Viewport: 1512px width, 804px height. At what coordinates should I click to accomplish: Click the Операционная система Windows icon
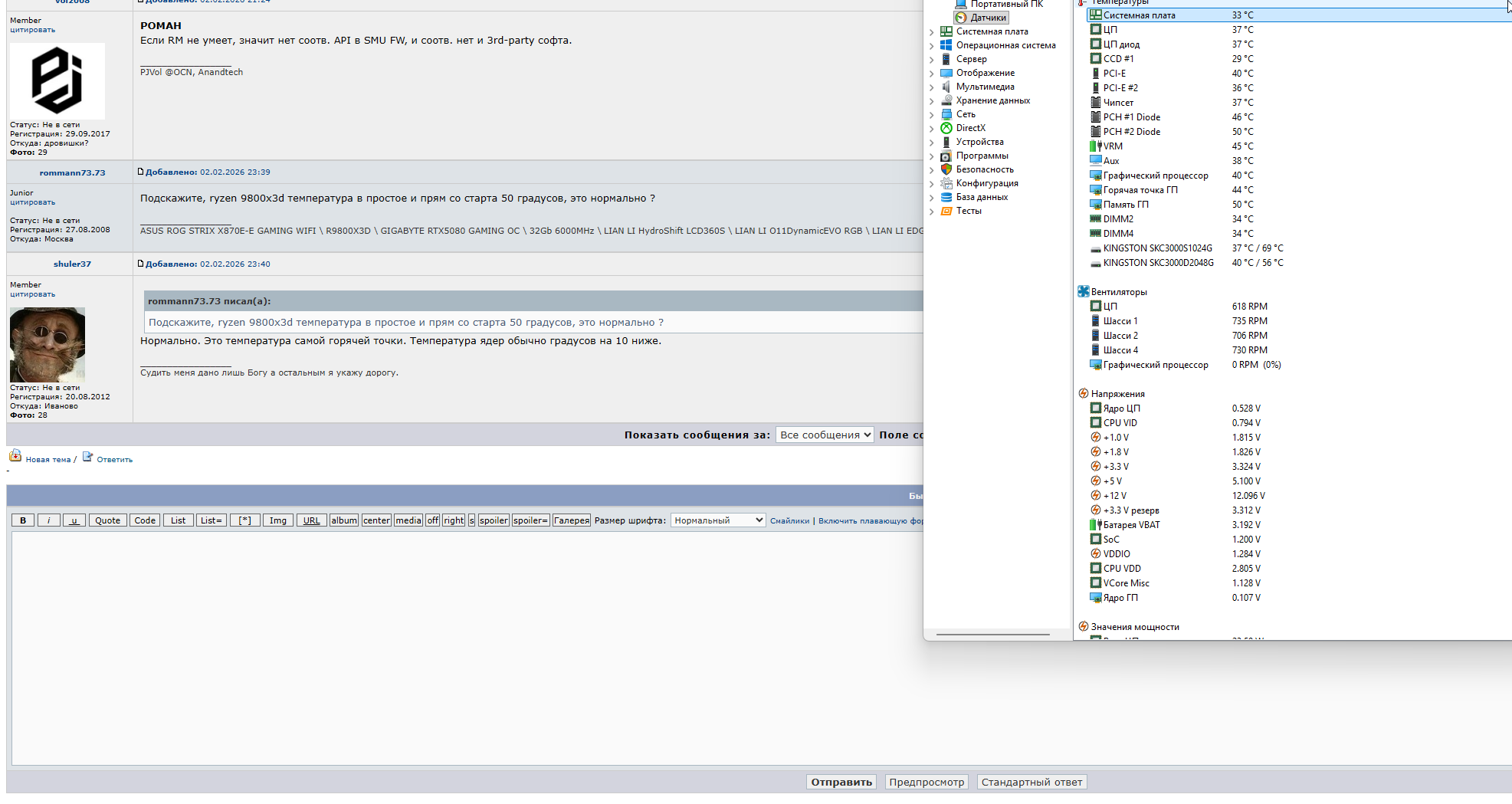[x=946, y=45]
